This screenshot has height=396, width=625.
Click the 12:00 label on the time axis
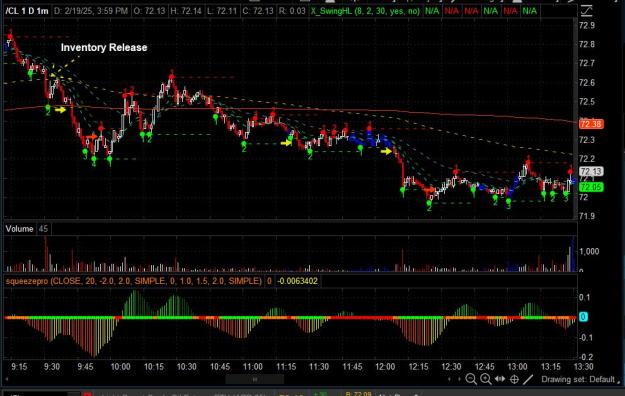pyautogui.click(x=385, y=366)
